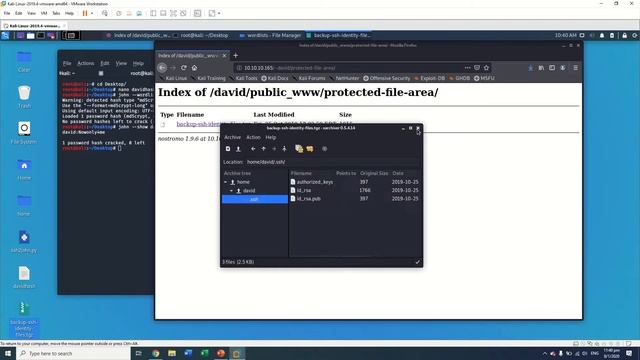Viewport: 640px width, 360px height.
Task: Click the open archive toolbar icon in xarchiver
Action: pos(238,149)
